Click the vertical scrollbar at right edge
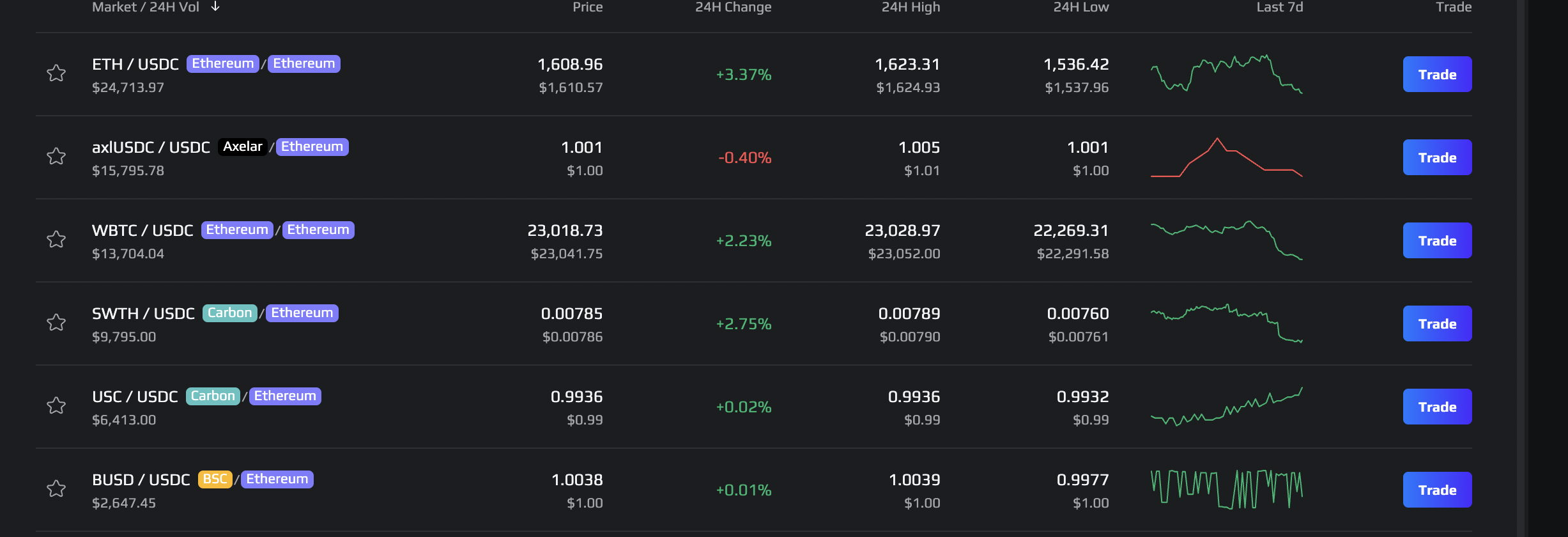1568x537 pixels. click(1521, 268)
